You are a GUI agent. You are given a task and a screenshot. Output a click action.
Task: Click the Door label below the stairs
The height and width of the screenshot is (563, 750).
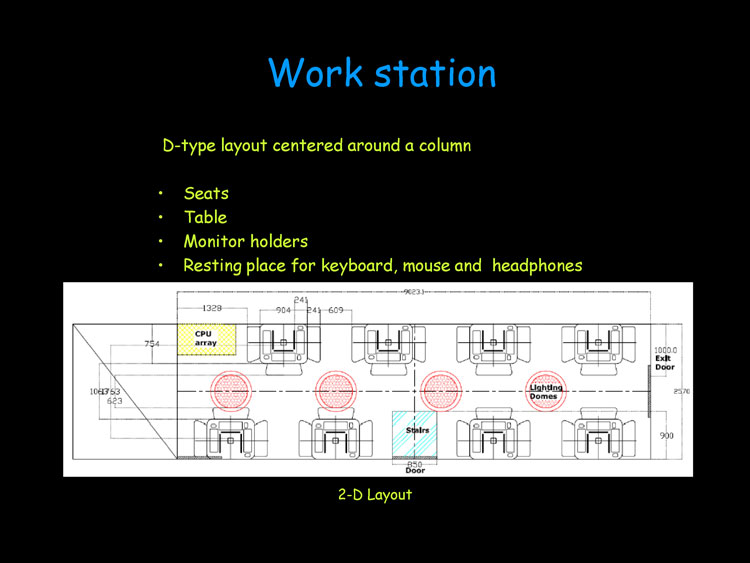414,471
